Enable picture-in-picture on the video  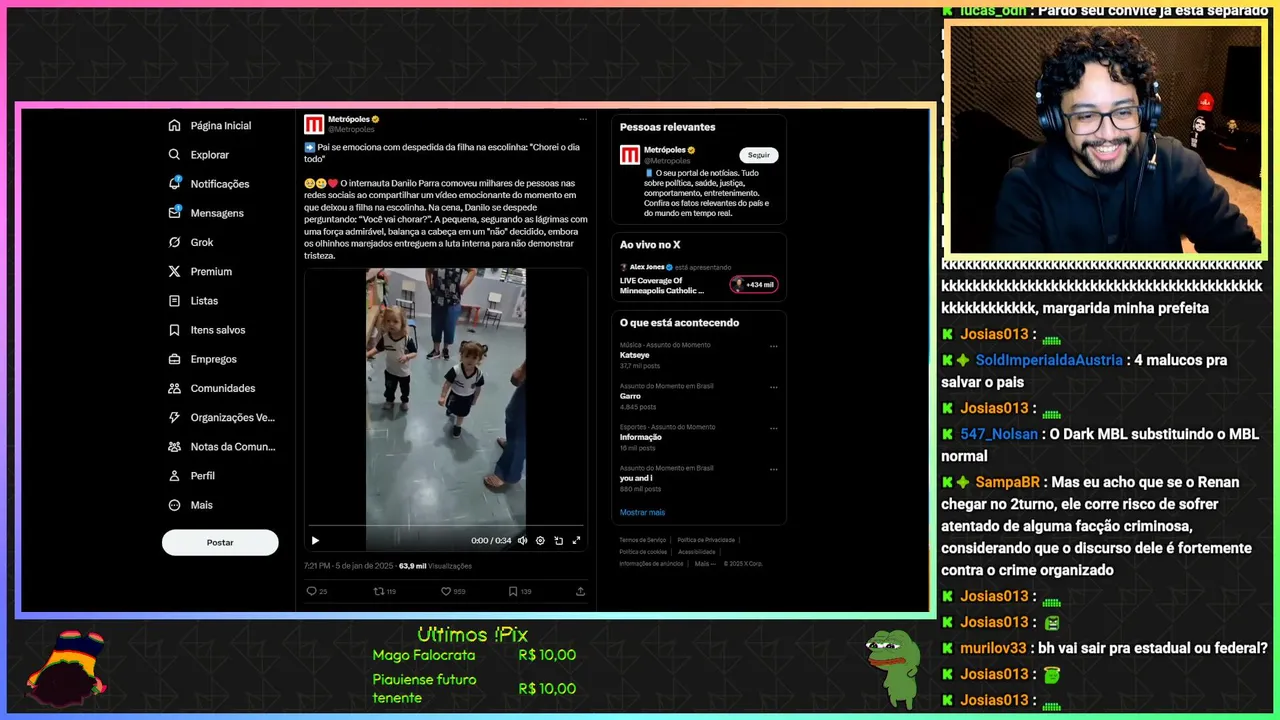558,540
